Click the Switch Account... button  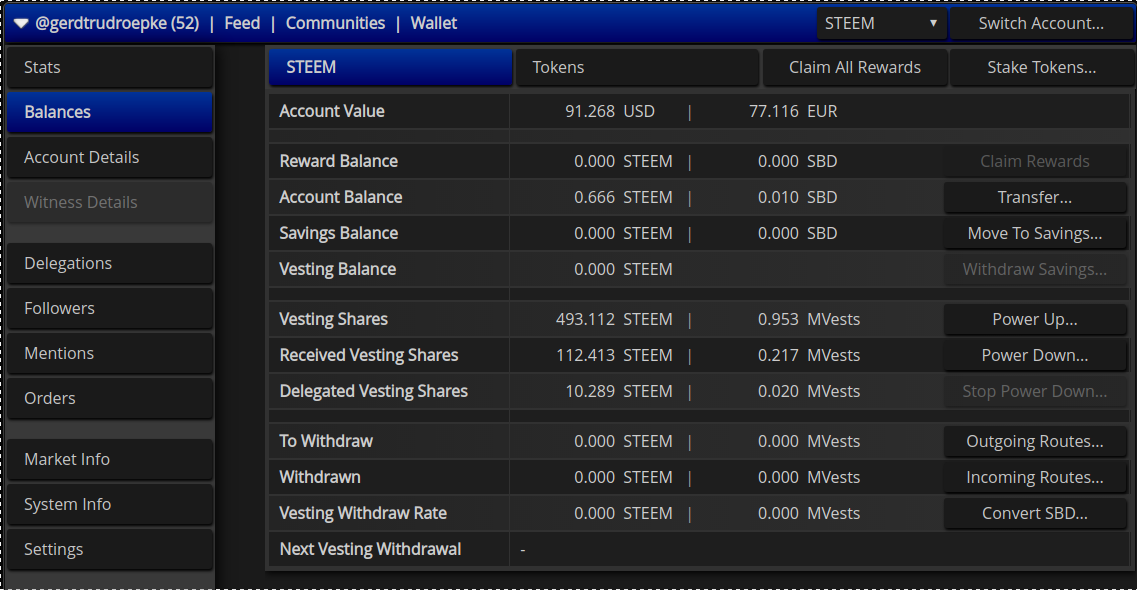[x=1041, y=23]
